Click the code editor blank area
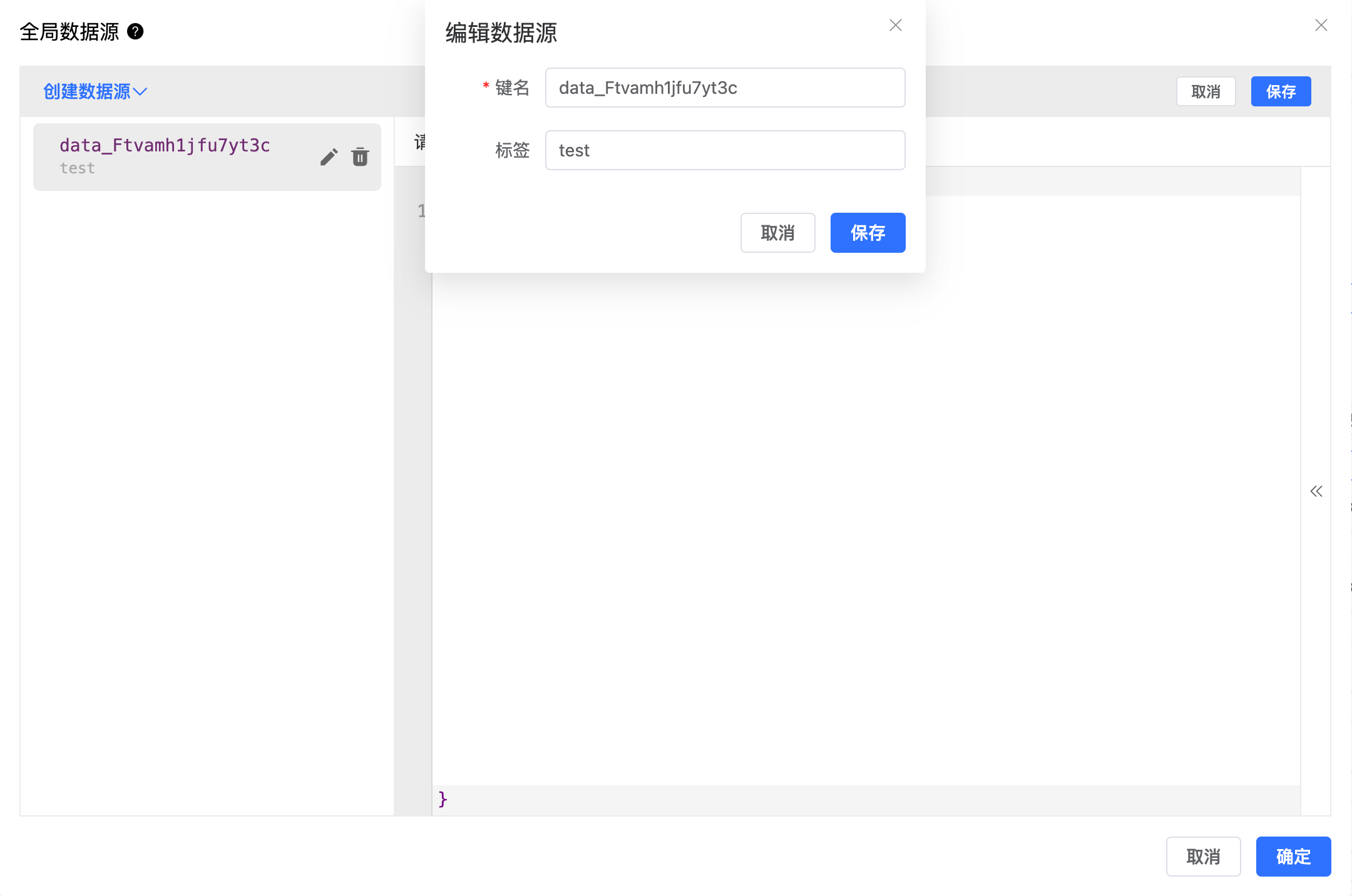Viewport: 1352px width, 896px height. point(864,501)
